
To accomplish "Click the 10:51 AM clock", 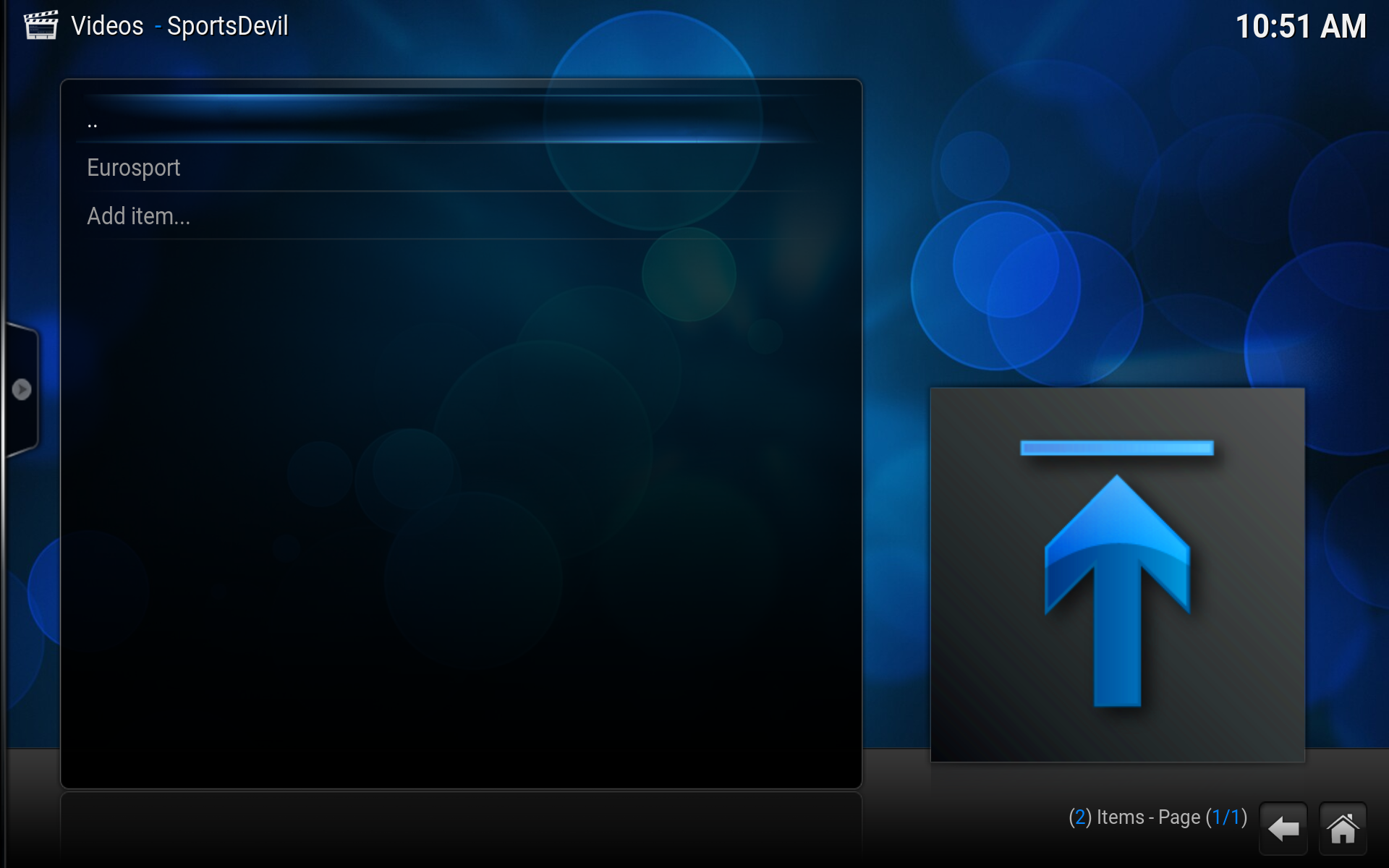I will [x=1301, y=27].
